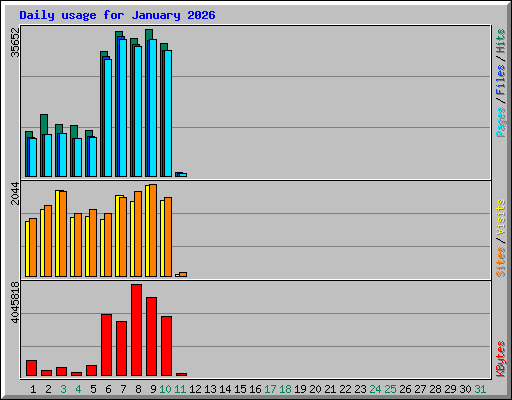Click day 20 on the x-axis

pyautogui.click(x=315, y=389)
